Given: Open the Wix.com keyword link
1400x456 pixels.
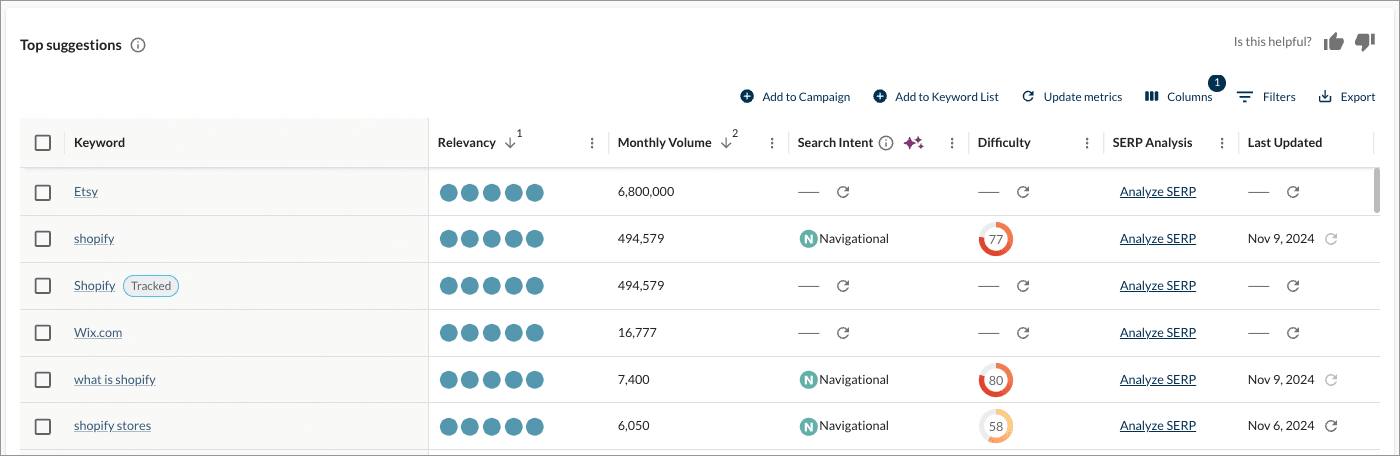Looking at the screenshot, I should pos(98,333).
